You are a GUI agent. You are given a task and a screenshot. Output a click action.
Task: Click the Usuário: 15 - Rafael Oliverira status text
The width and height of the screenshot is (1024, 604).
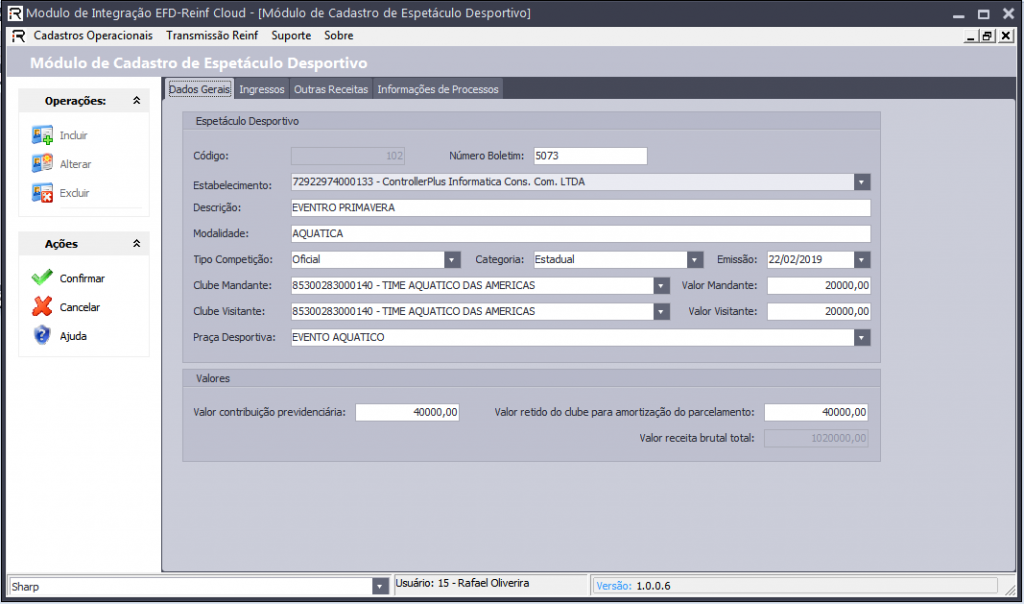pos(462,583)
